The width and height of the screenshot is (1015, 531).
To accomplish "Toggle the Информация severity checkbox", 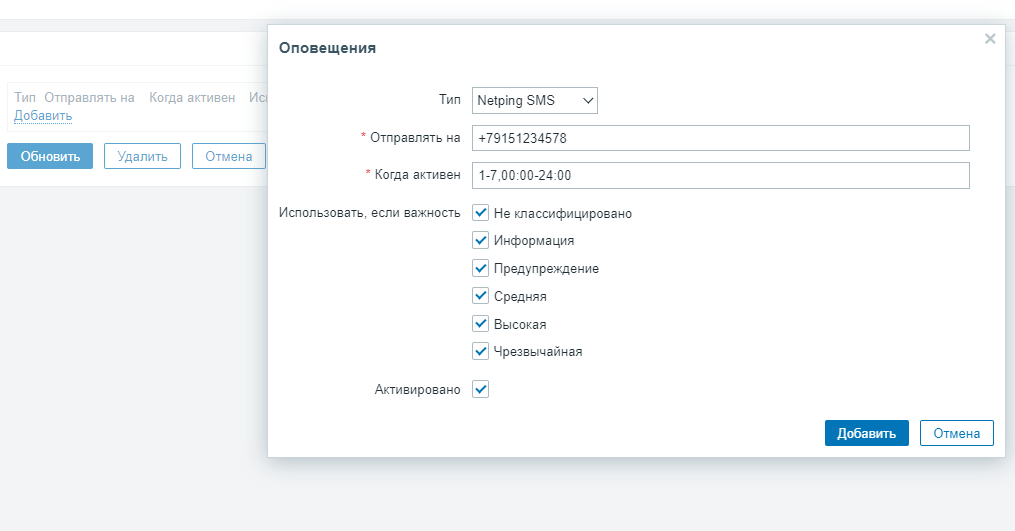I will [481, 240].
